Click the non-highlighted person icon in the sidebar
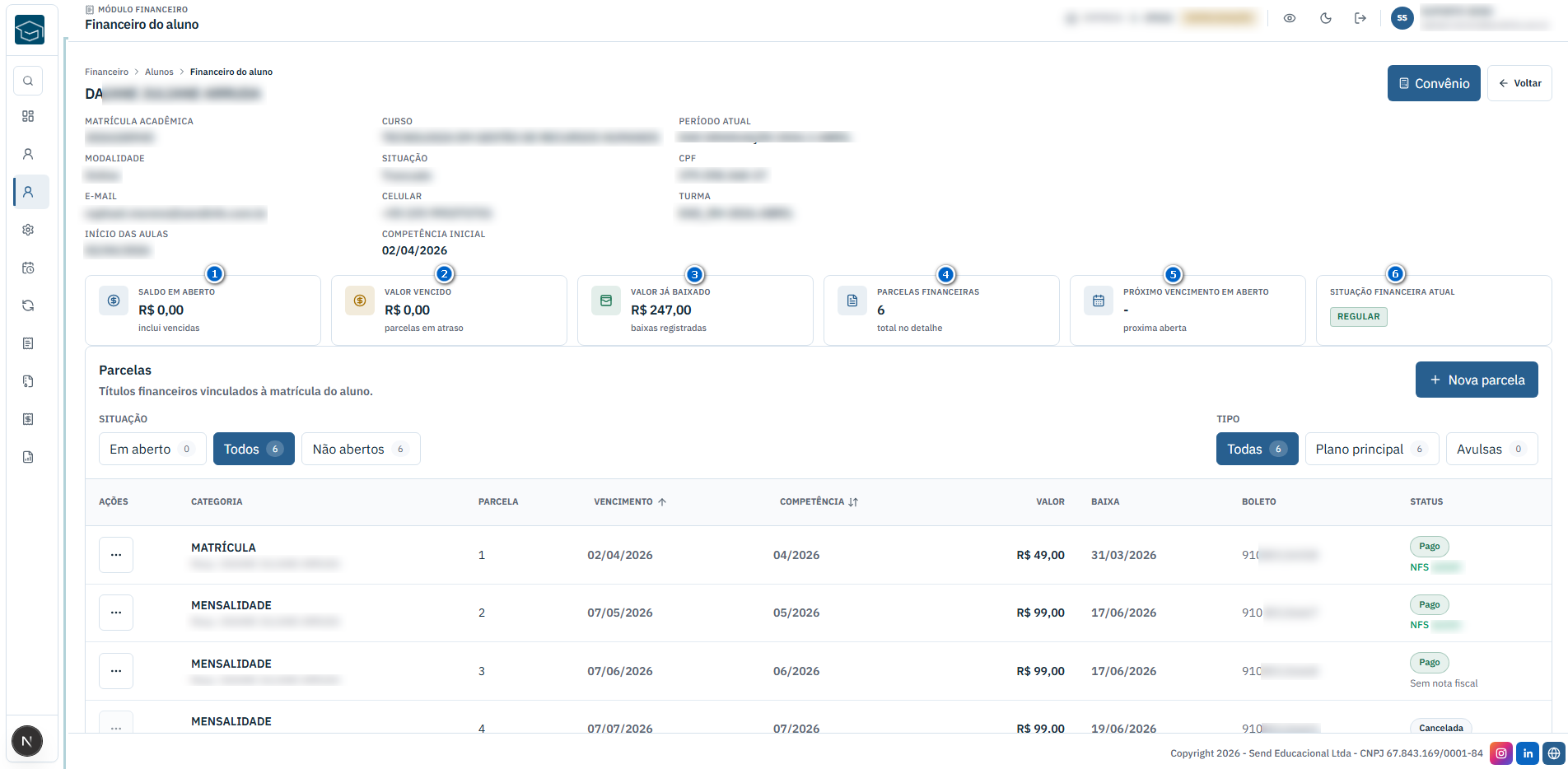Viewport: 1568px width, 769px height. pyautogui.click(x=28, y=154)
